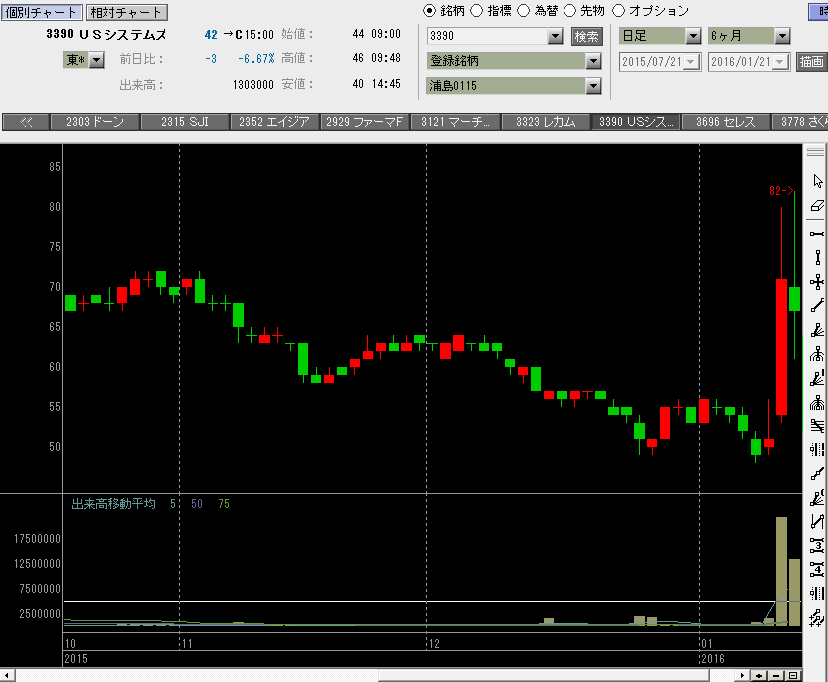Click the fit-to-window chart button
Image resolution: width=828 pixels, height=682 pixels.
coord(793,675)
